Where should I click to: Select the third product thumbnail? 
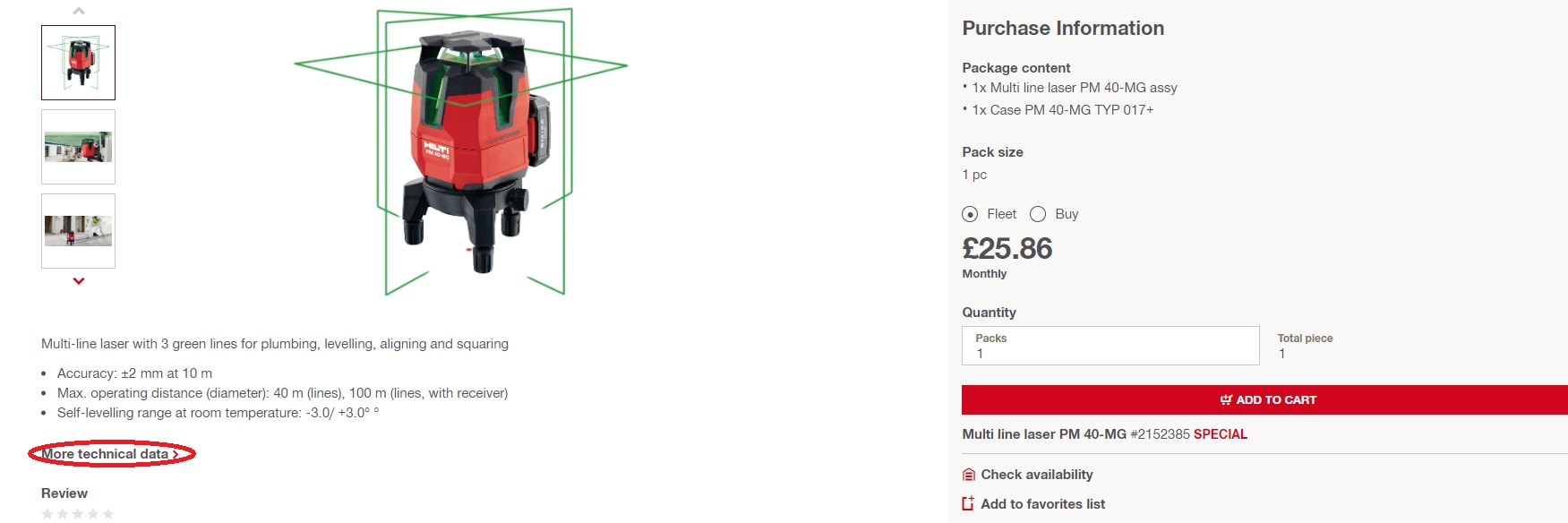pyautogui.click(x=78, y=230)
